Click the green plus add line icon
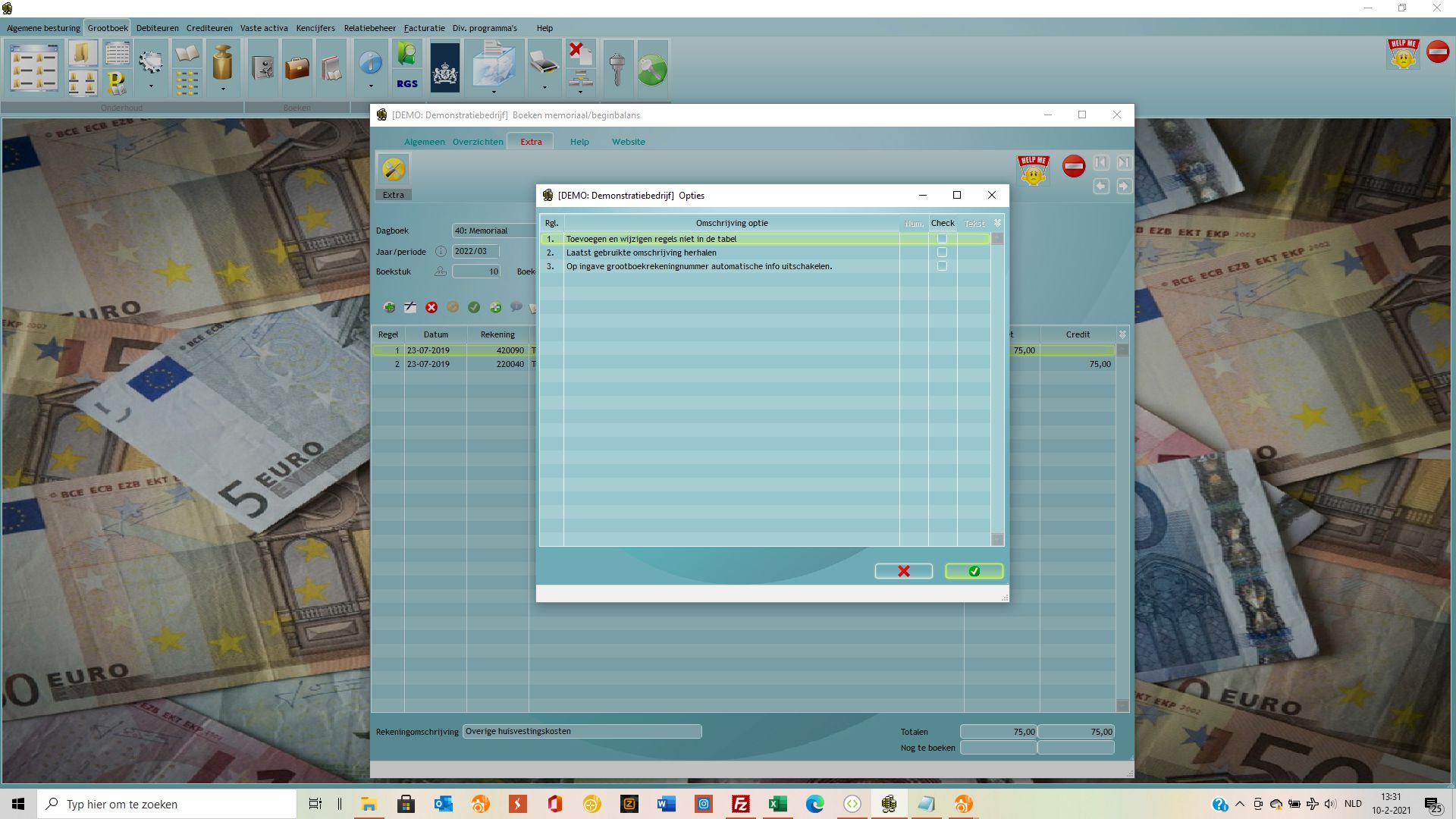Viewport: 1456px width, 819px height. point(389,307)
